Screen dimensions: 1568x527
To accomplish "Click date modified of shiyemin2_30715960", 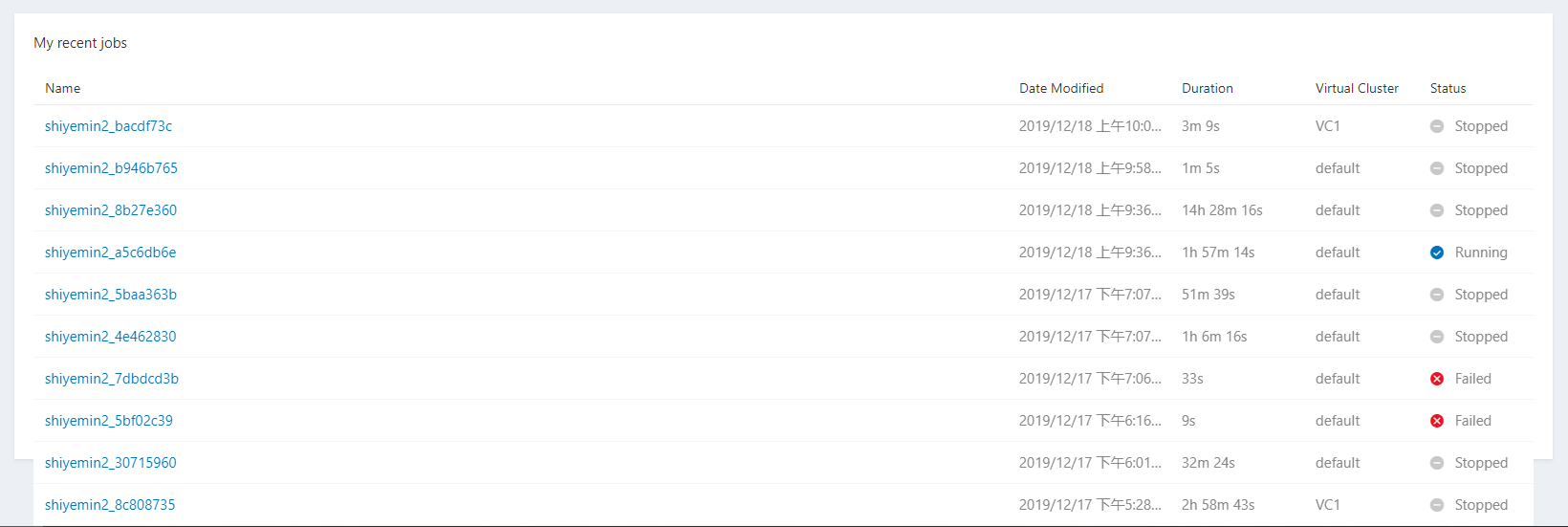I will point(1090,463).
